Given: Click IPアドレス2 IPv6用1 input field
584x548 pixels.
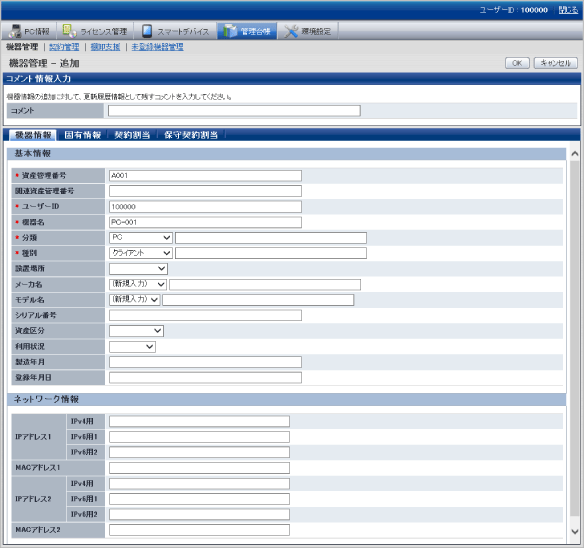Looking at the screenshot, I should click(x=199, y=499).
